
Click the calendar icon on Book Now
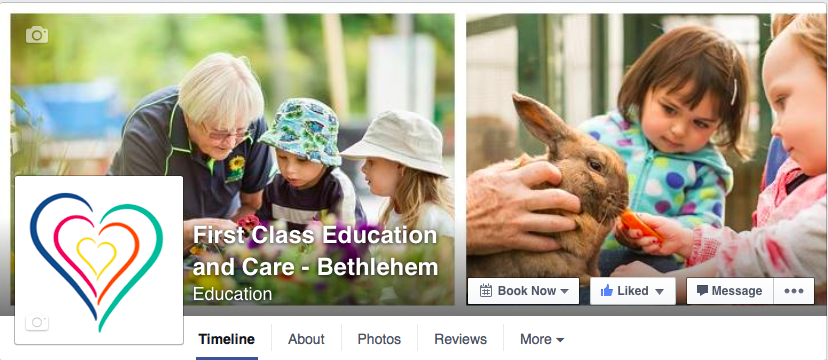(x=486, y=291)
